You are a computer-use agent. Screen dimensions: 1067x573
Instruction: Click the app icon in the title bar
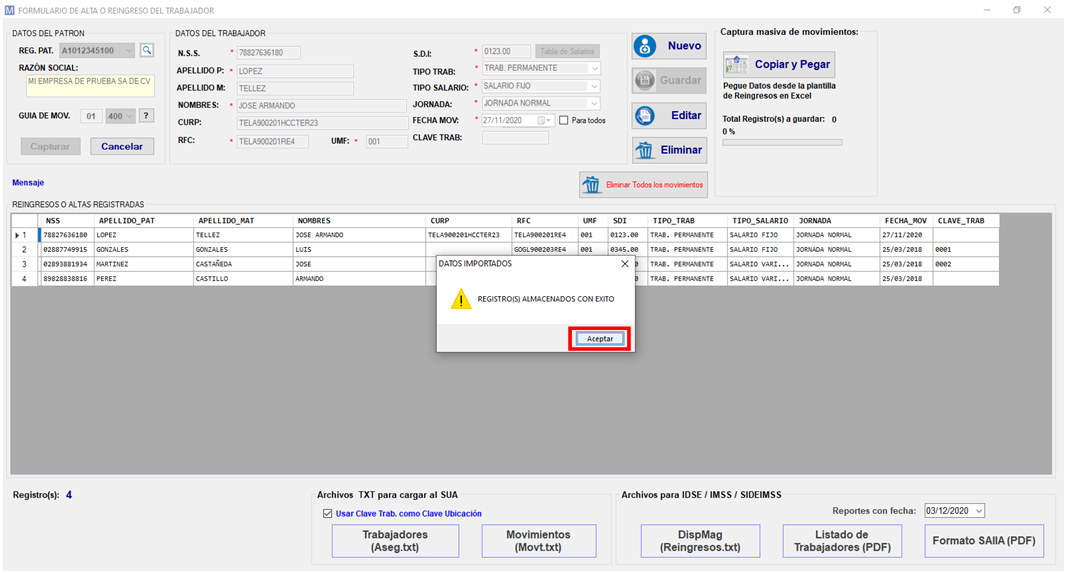pyautogui.click(x=9, y=10)
